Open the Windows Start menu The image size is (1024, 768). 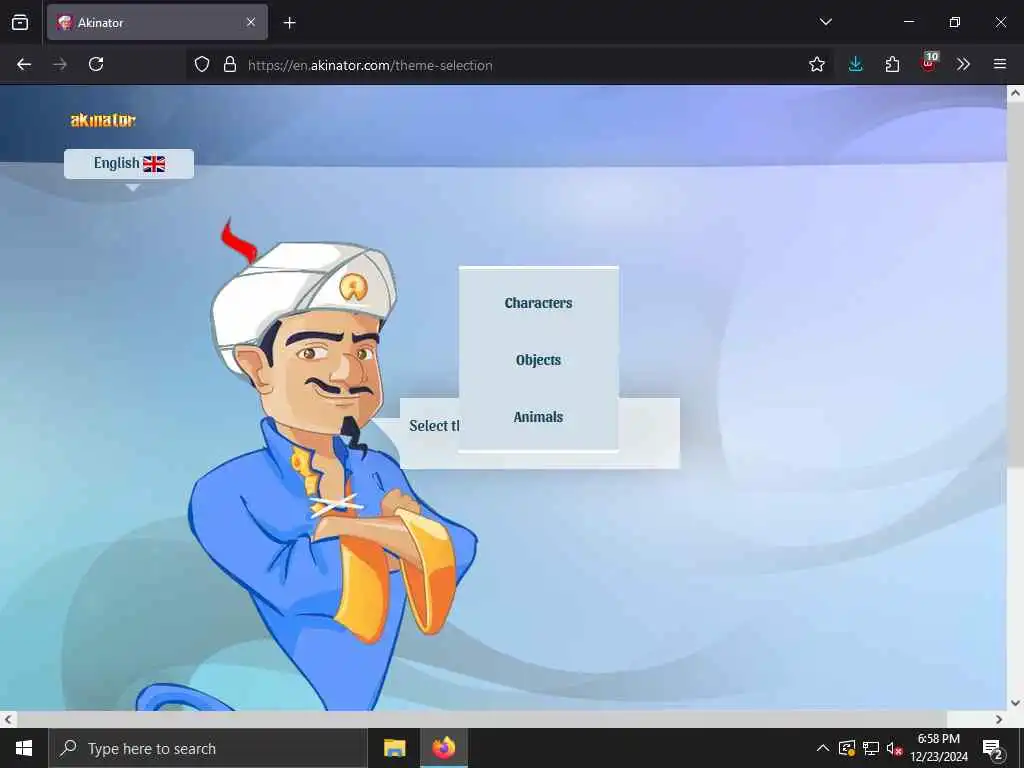(24, 748)
